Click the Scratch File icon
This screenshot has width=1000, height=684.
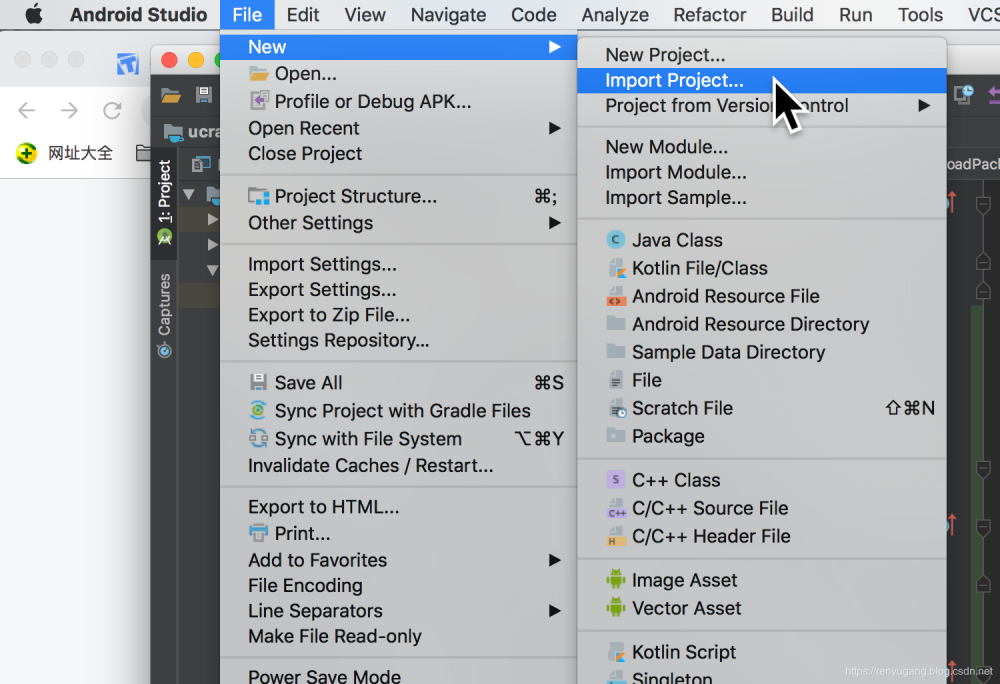coord(616,408)
